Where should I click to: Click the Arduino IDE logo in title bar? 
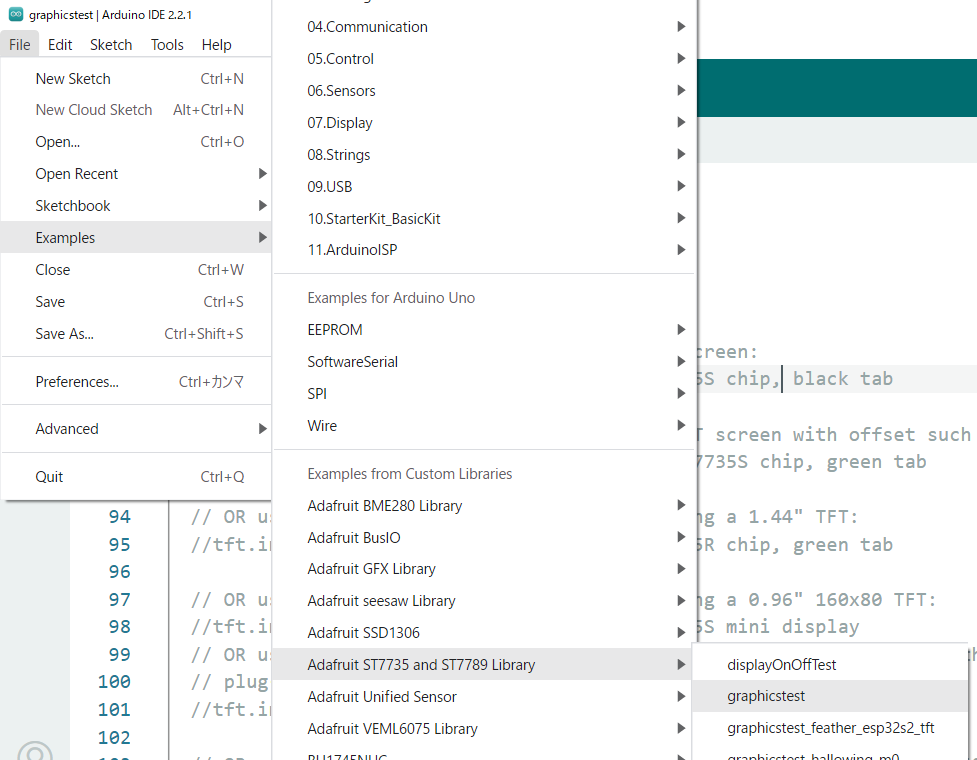[16, 14]
